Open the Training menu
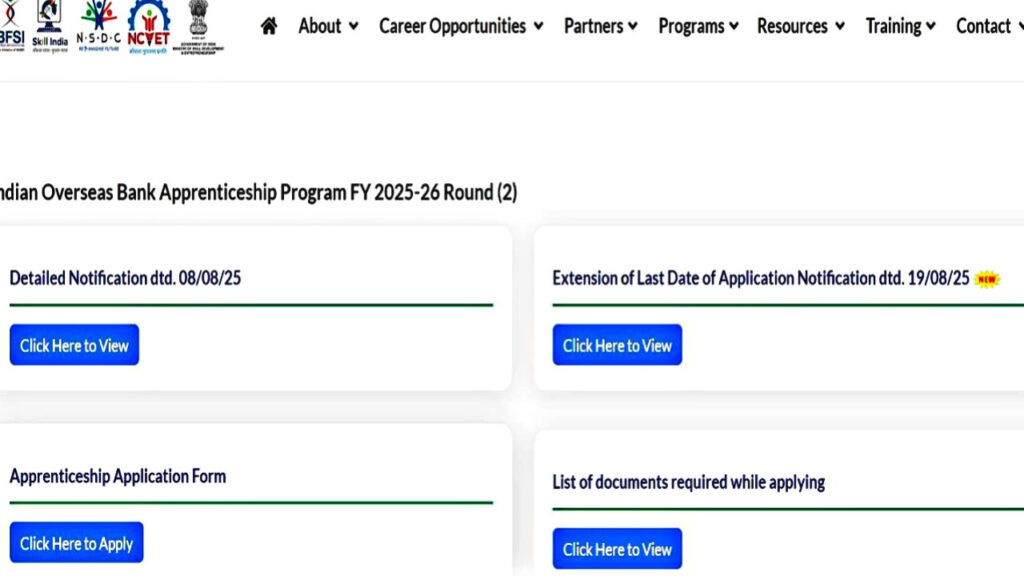Viewport: 1024px width, 576px height. point(900,26)
